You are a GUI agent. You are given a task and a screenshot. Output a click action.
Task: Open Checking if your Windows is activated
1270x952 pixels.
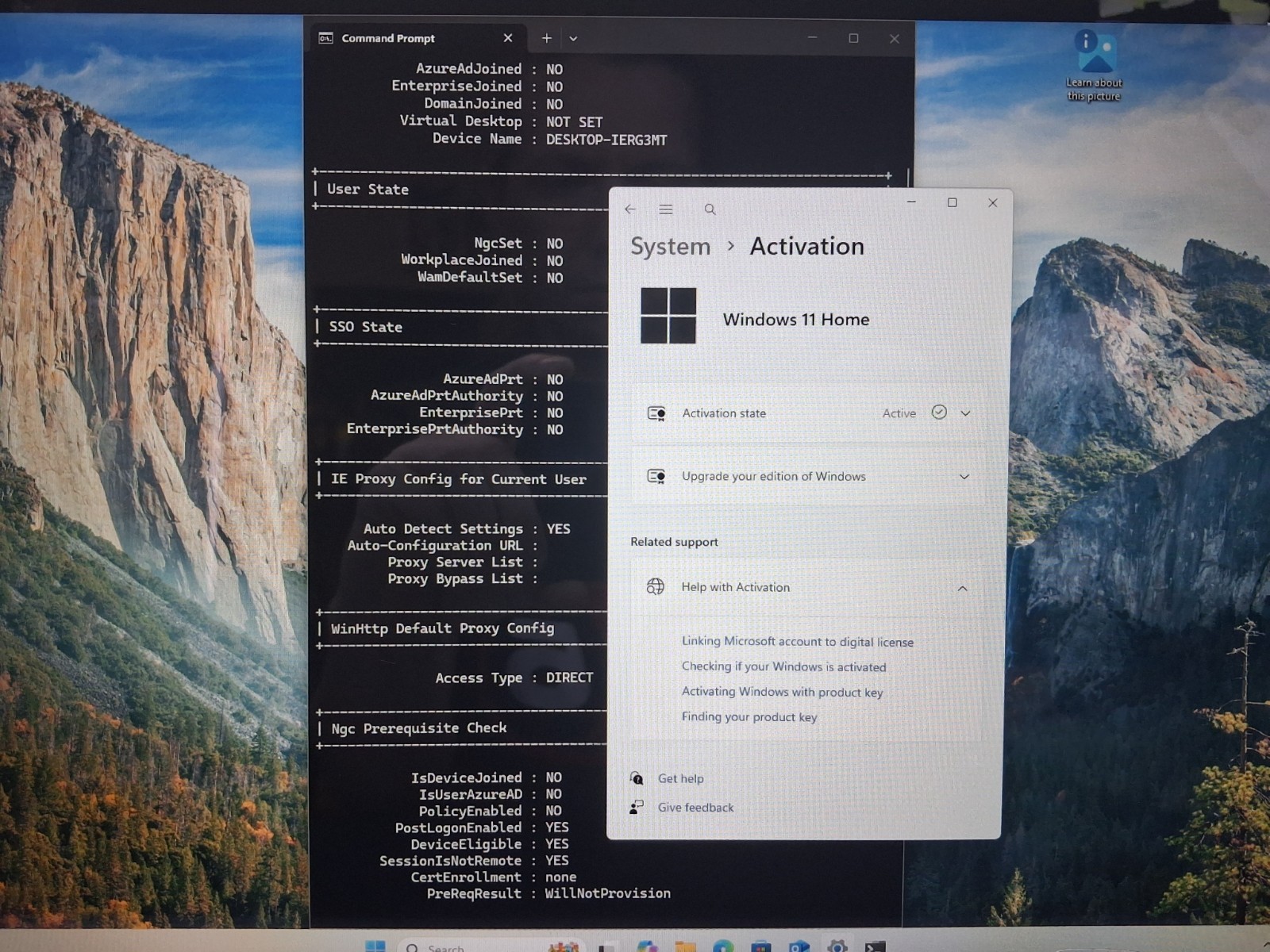[783, 666]
